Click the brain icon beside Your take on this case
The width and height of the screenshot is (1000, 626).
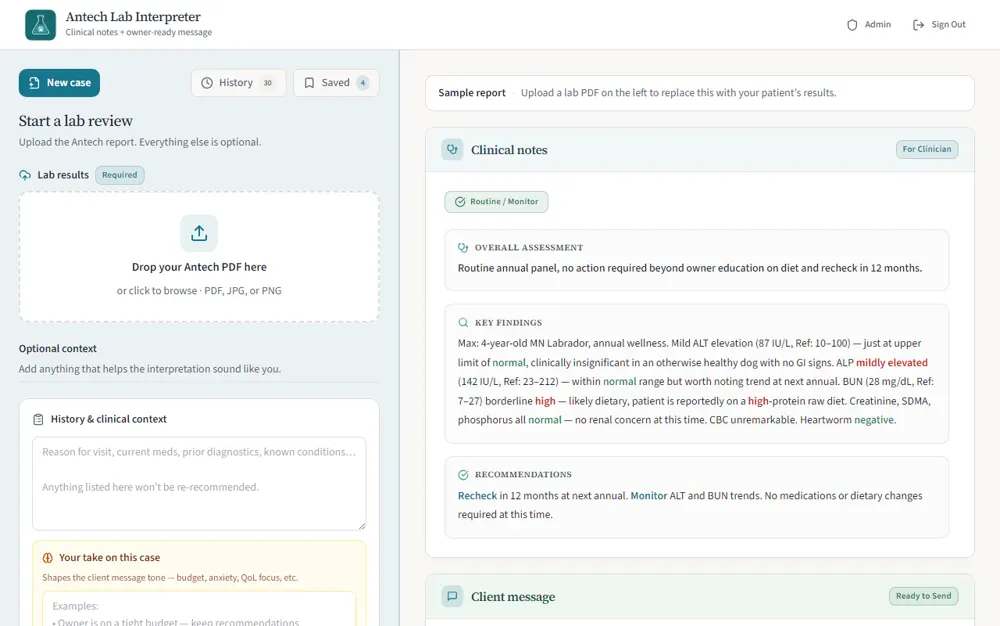[x=48, y=558]
